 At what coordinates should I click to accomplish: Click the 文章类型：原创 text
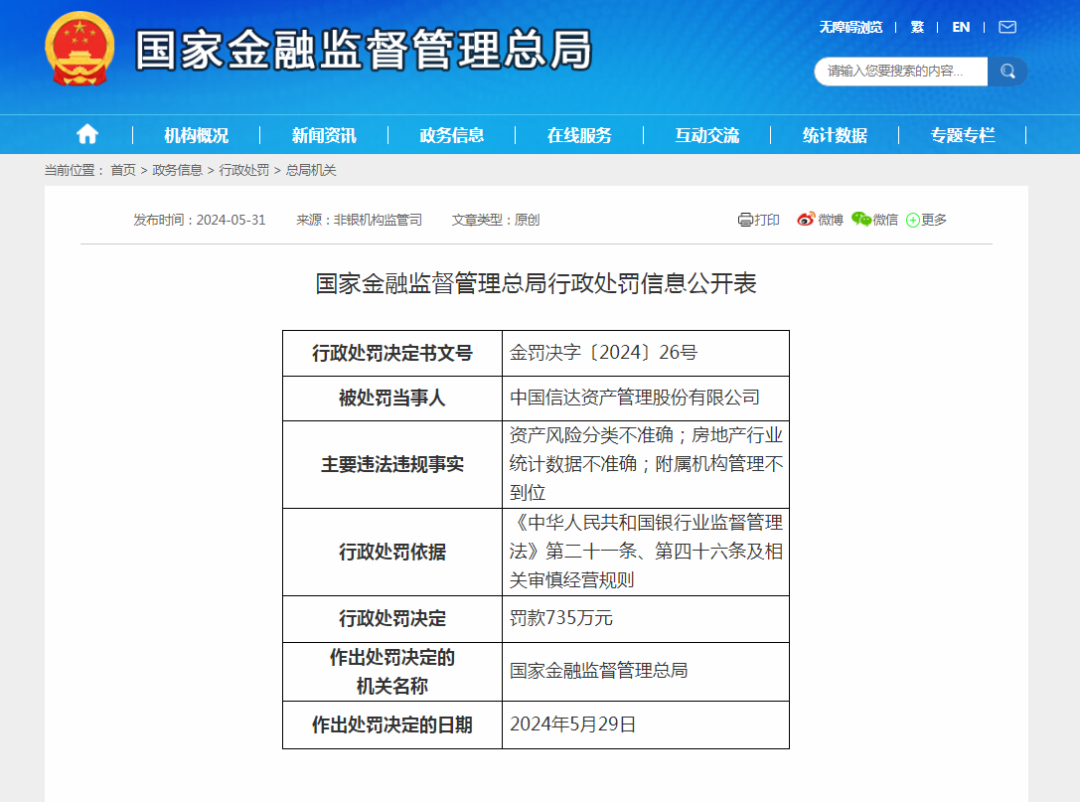(x=495, y=220)
